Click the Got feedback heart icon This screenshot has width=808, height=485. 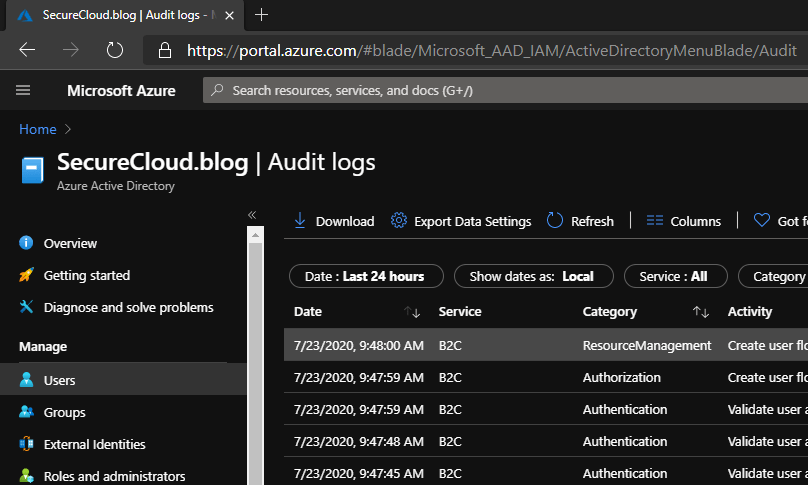[x=762, y=221]
